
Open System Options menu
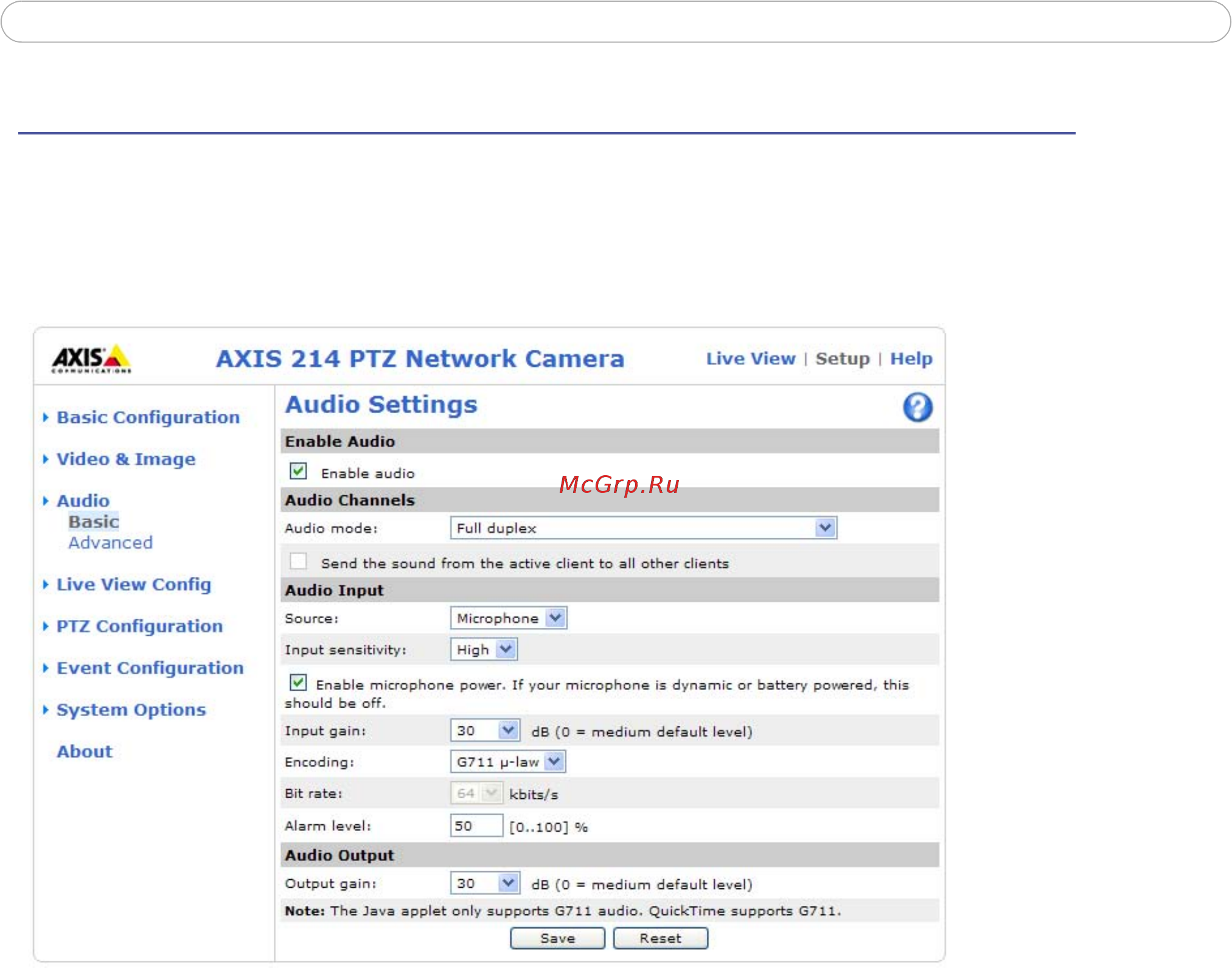coord(131,710)
